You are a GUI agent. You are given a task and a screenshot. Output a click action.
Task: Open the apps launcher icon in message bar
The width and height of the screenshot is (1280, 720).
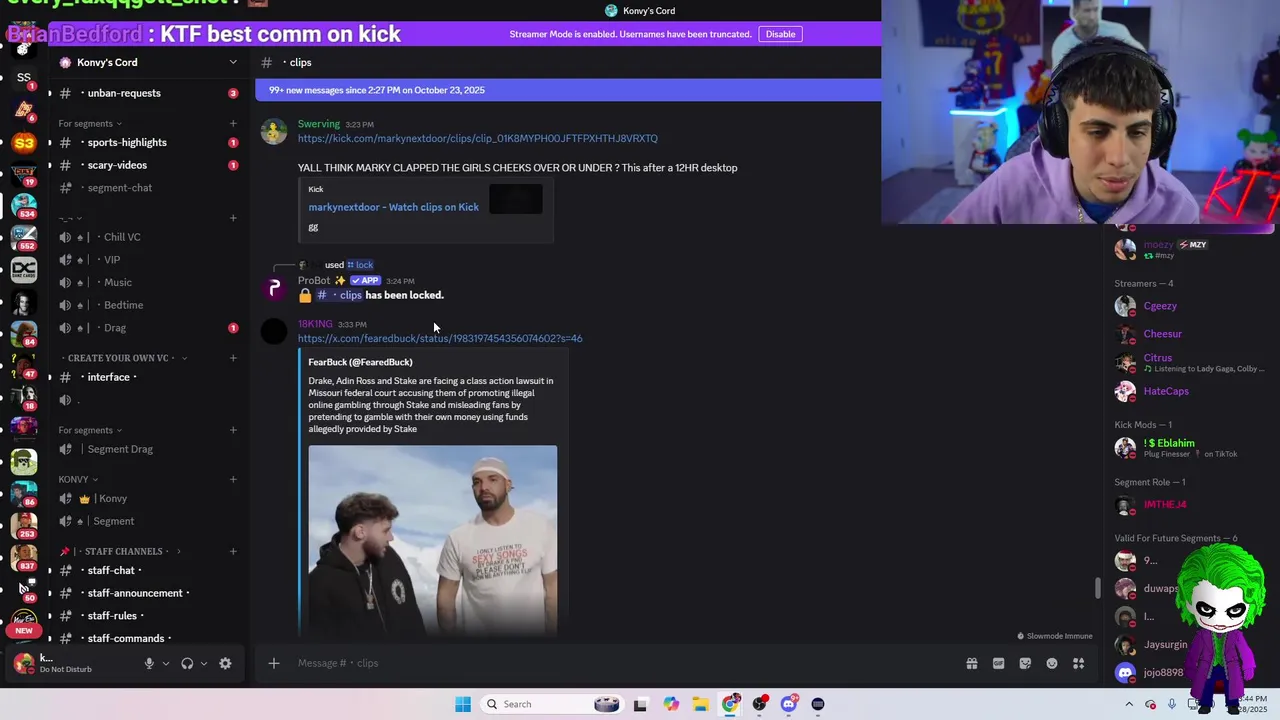pos(1079,663)
